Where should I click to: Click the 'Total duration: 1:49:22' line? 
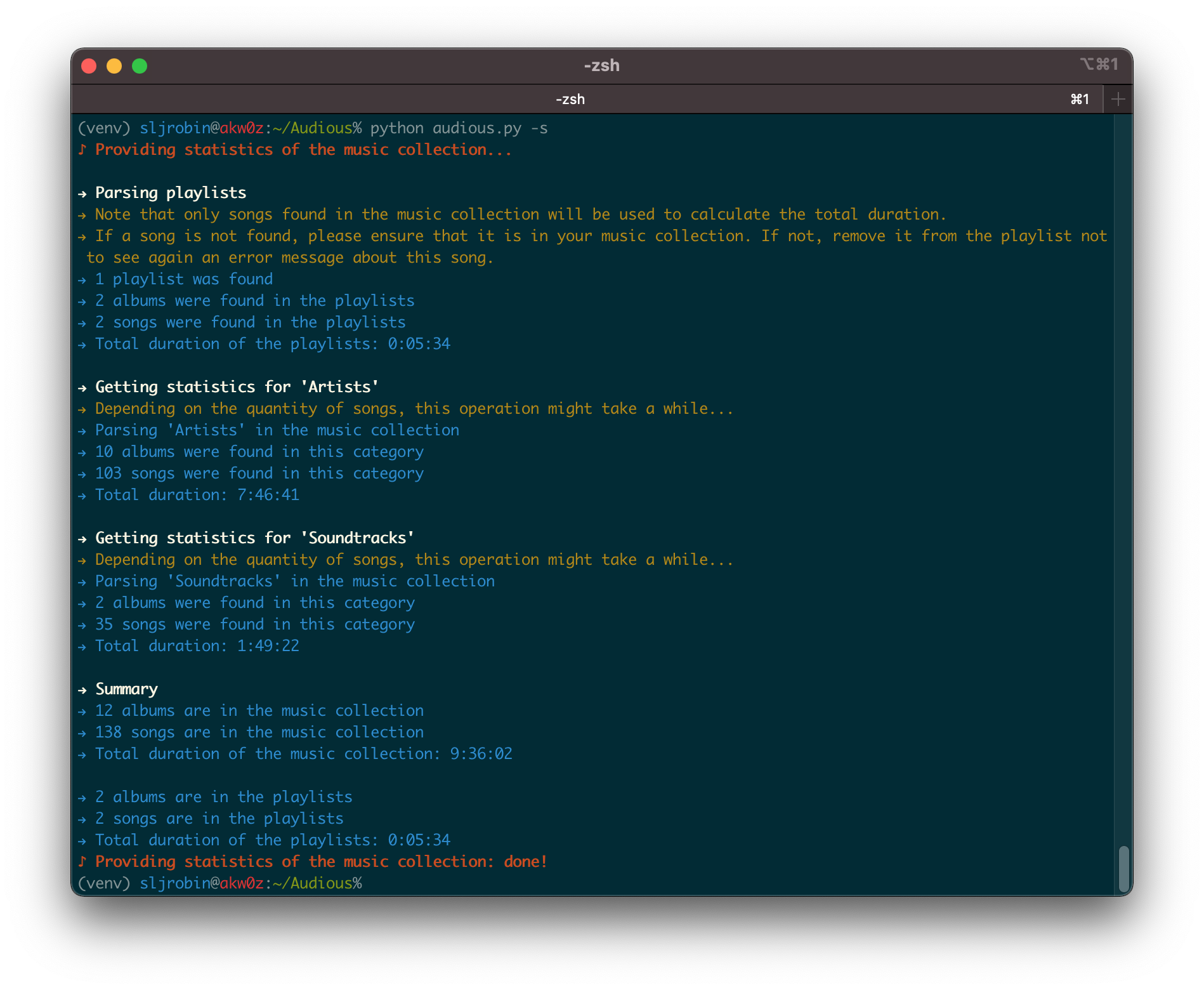click(x=197, y=646)
